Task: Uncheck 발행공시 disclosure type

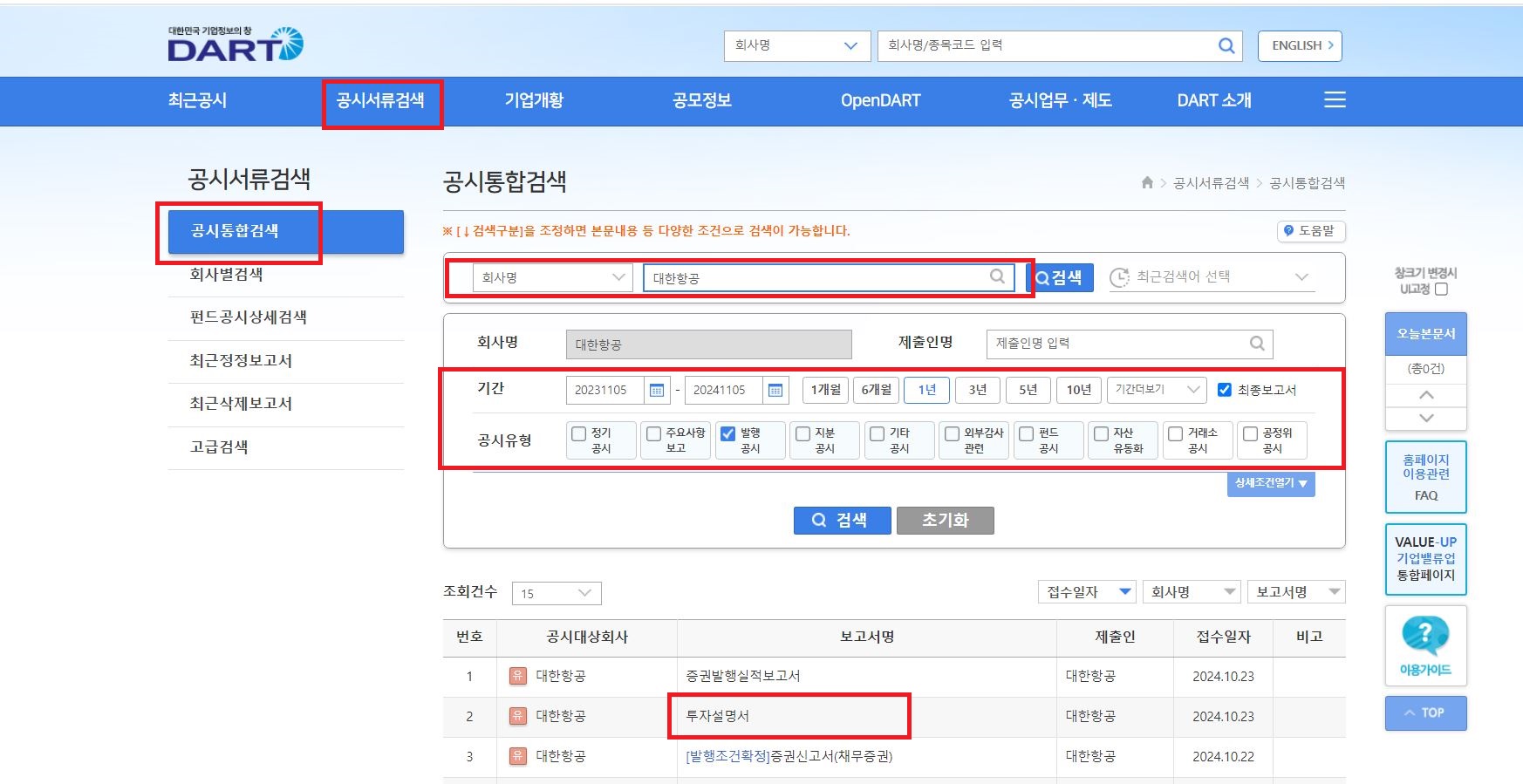Action: [727, 433]
